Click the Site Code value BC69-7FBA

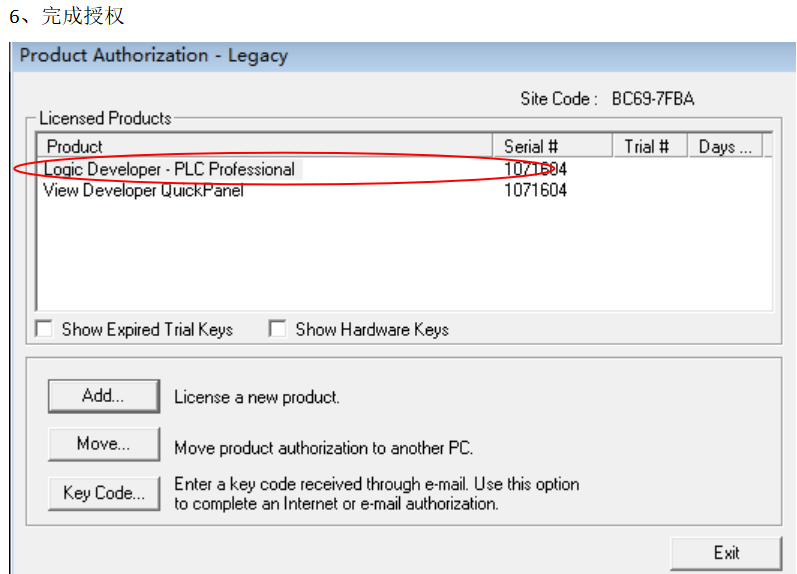tap(653, 99)
